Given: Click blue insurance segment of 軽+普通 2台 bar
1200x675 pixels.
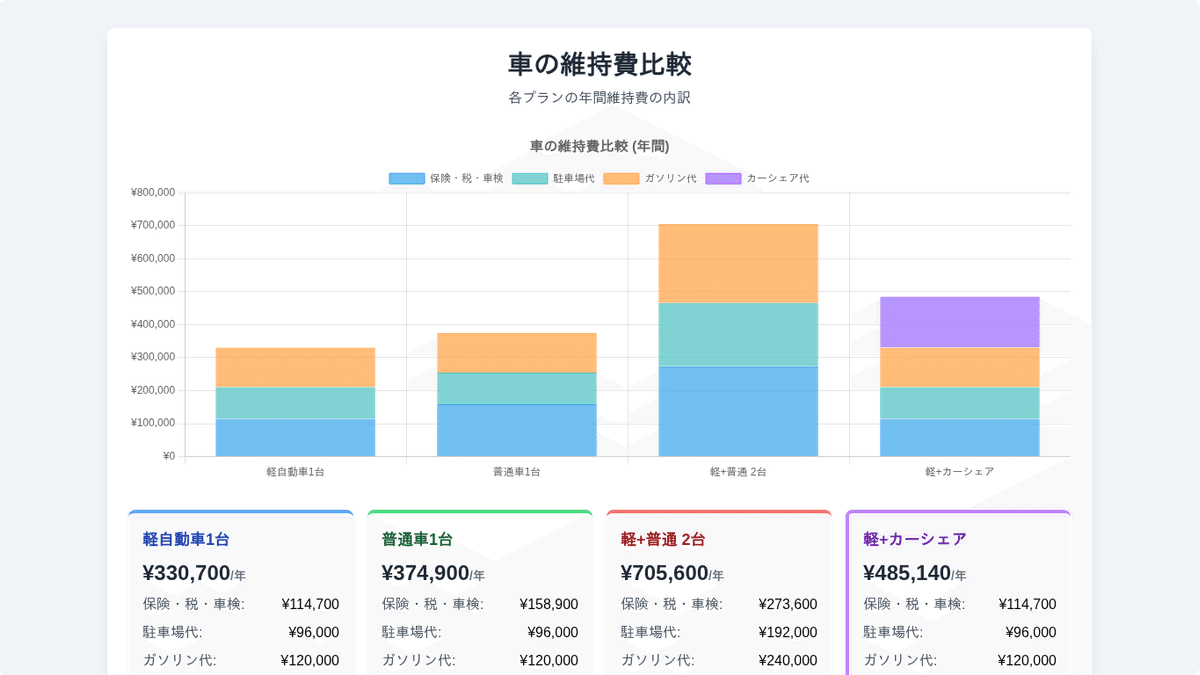Looking at the screenshot, I should [738, 412].
